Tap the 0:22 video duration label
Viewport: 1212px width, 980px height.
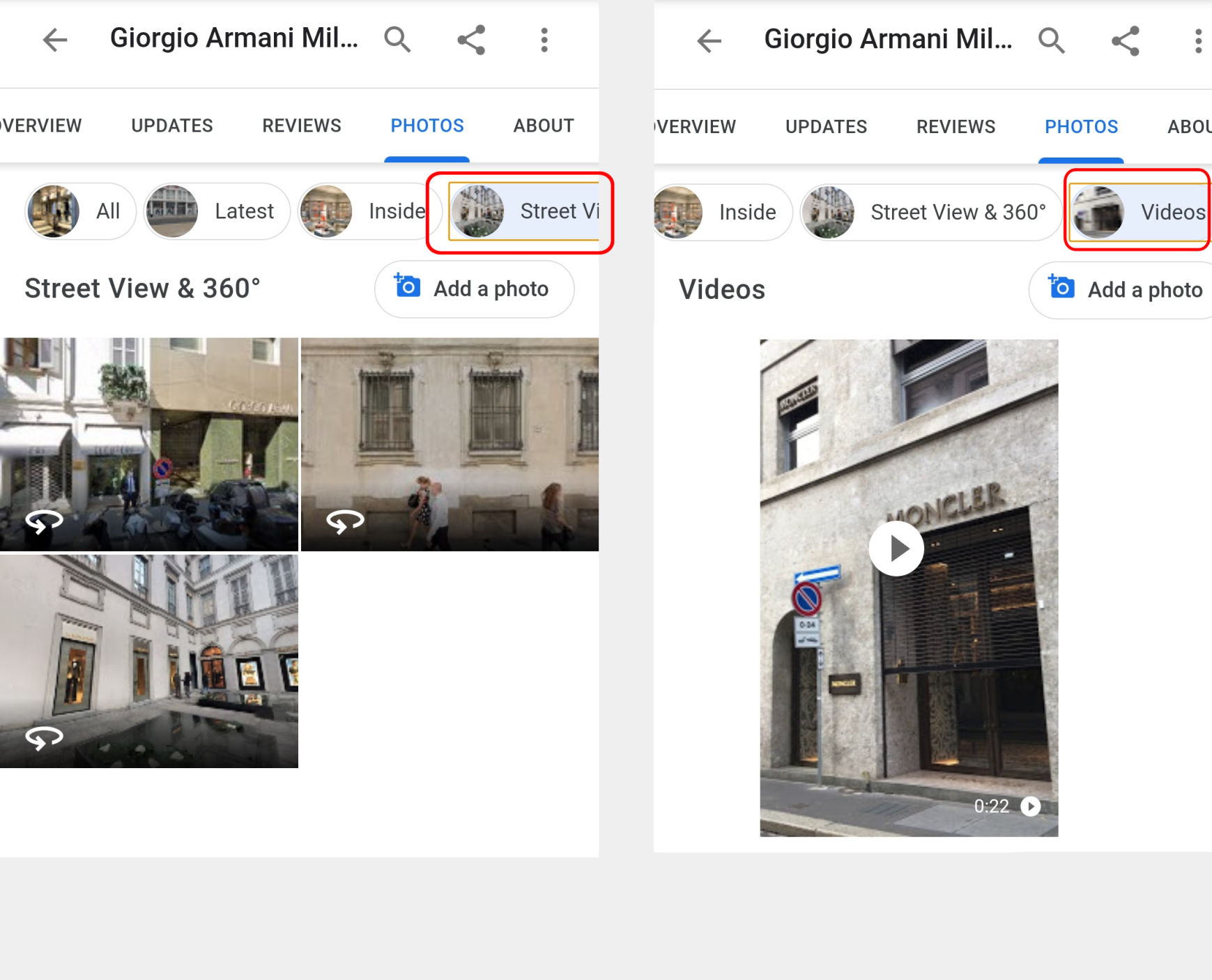pos(991,806)
